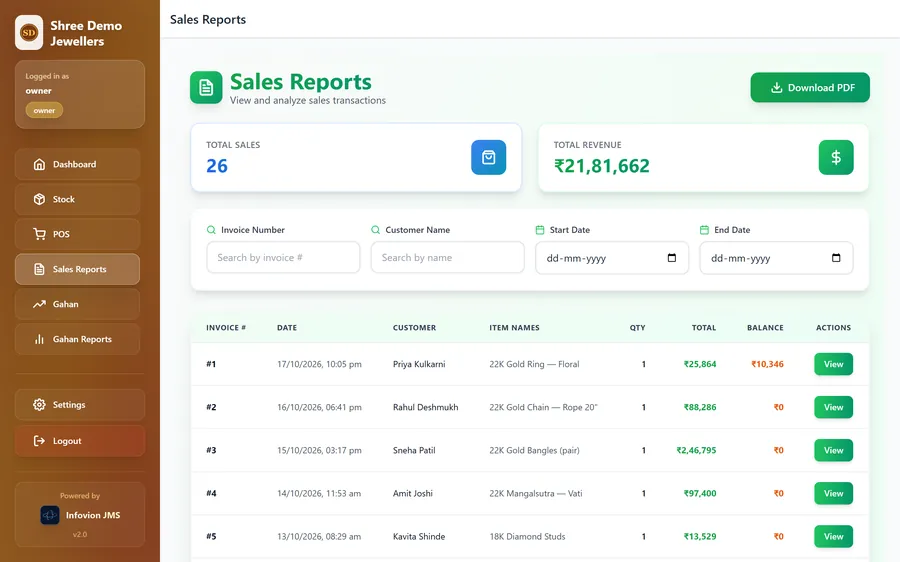View invoice #2 for Rahul Deshmukh
Image resolution: width=900 pixels, height=562 pixels.
pos(833,407)
